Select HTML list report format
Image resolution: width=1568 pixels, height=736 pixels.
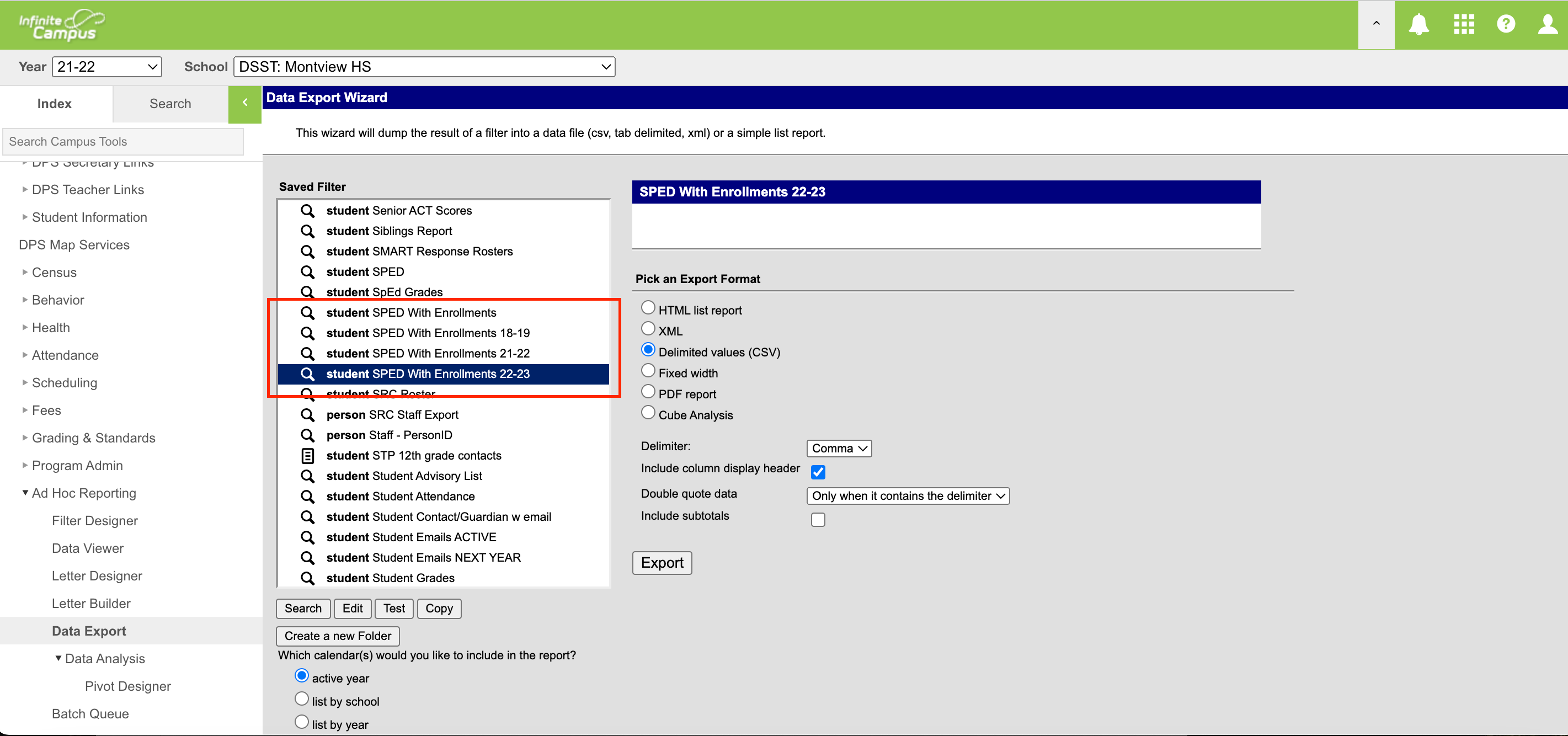[x=648, y=308]
